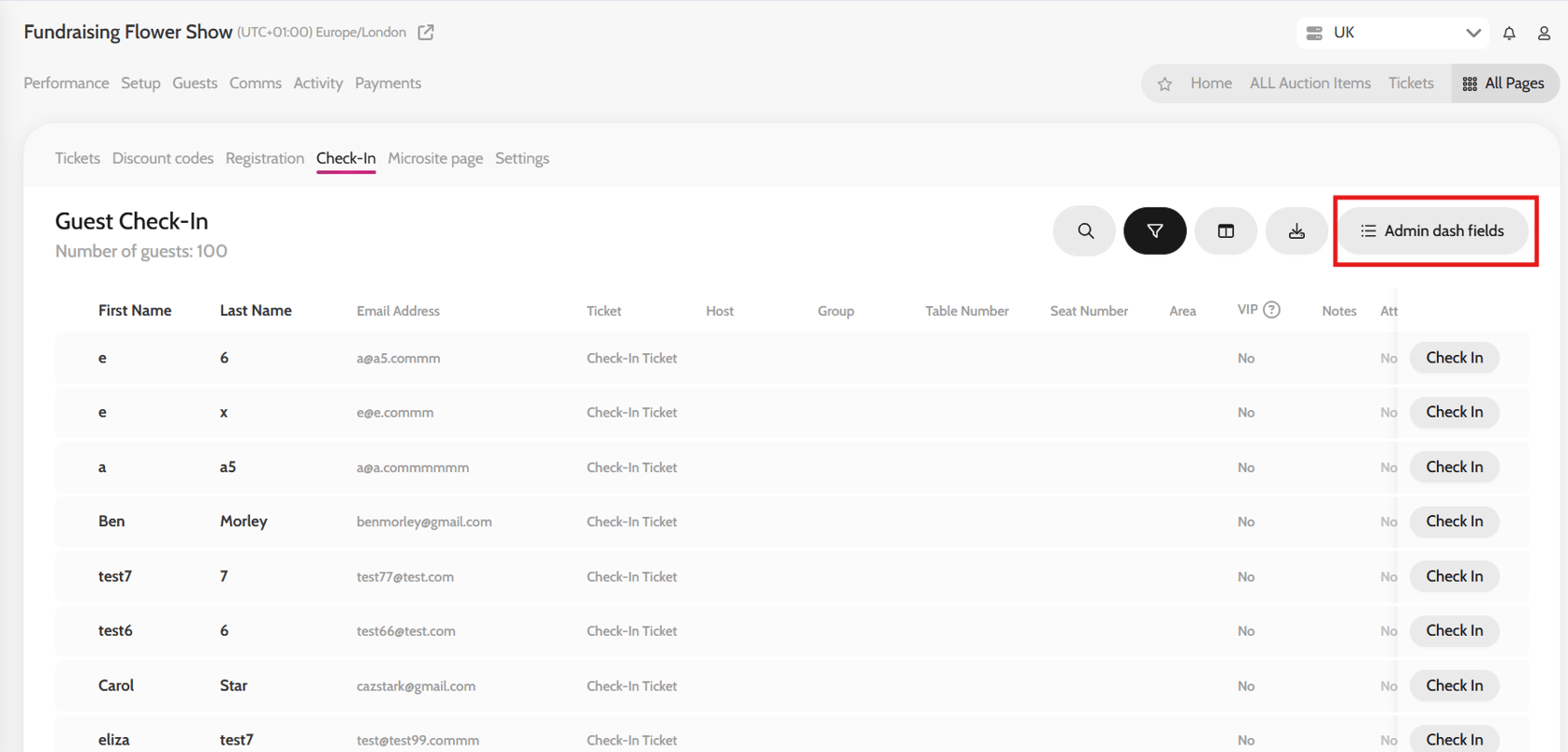The height and width of the screenshot is (752, 1568).
Task: Open ALL Auction Items shortcut
Action: pyautogui.click(x=1310, y=83)
